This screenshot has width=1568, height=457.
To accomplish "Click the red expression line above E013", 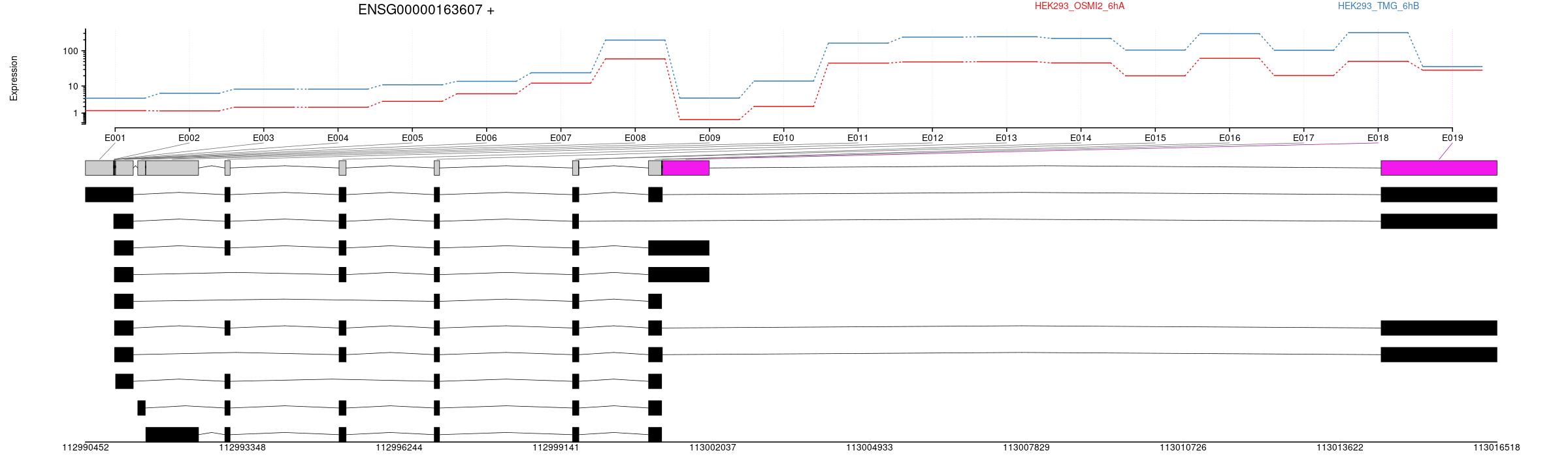I will click(1006, 61).
